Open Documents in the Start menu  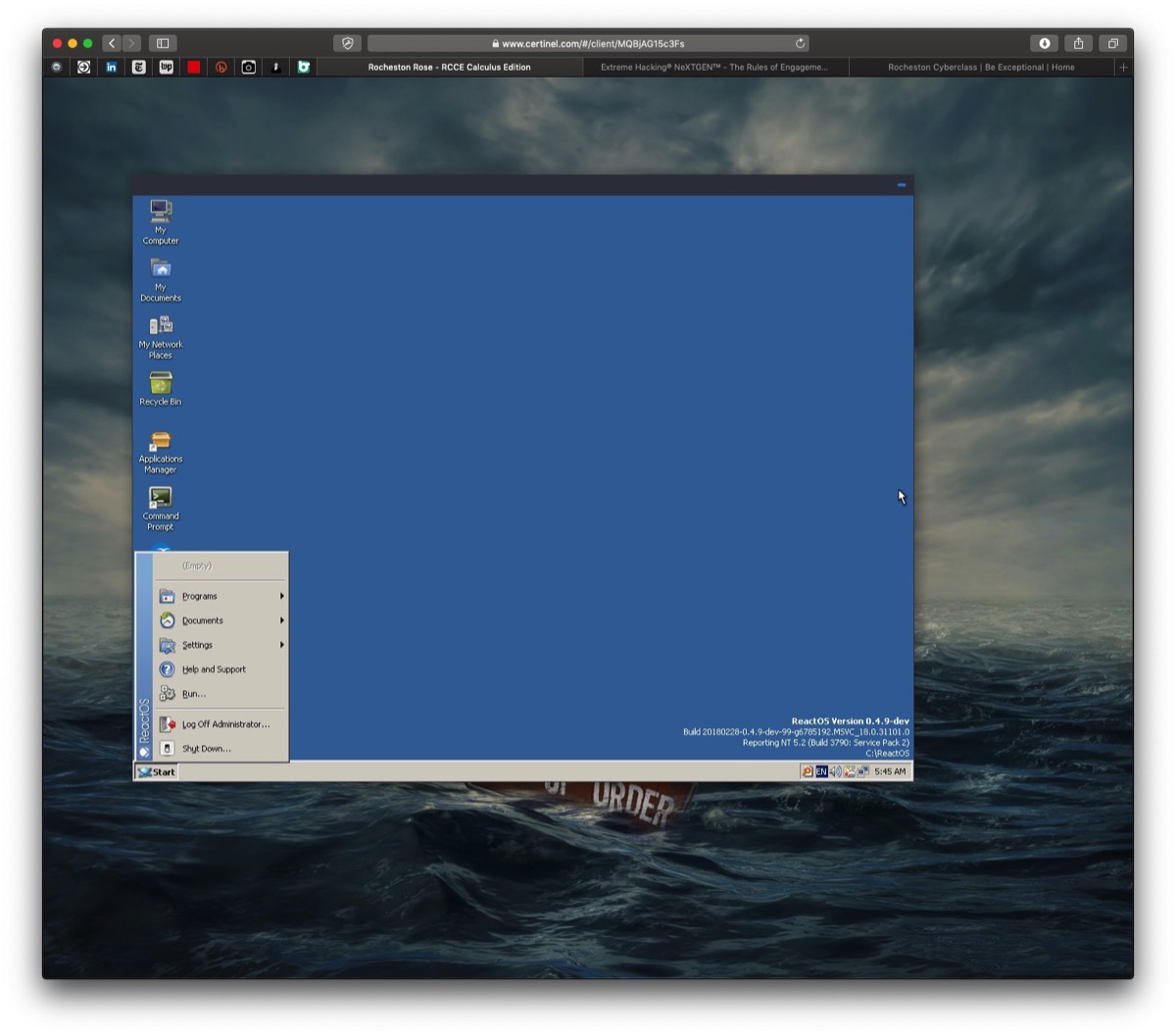220,620
